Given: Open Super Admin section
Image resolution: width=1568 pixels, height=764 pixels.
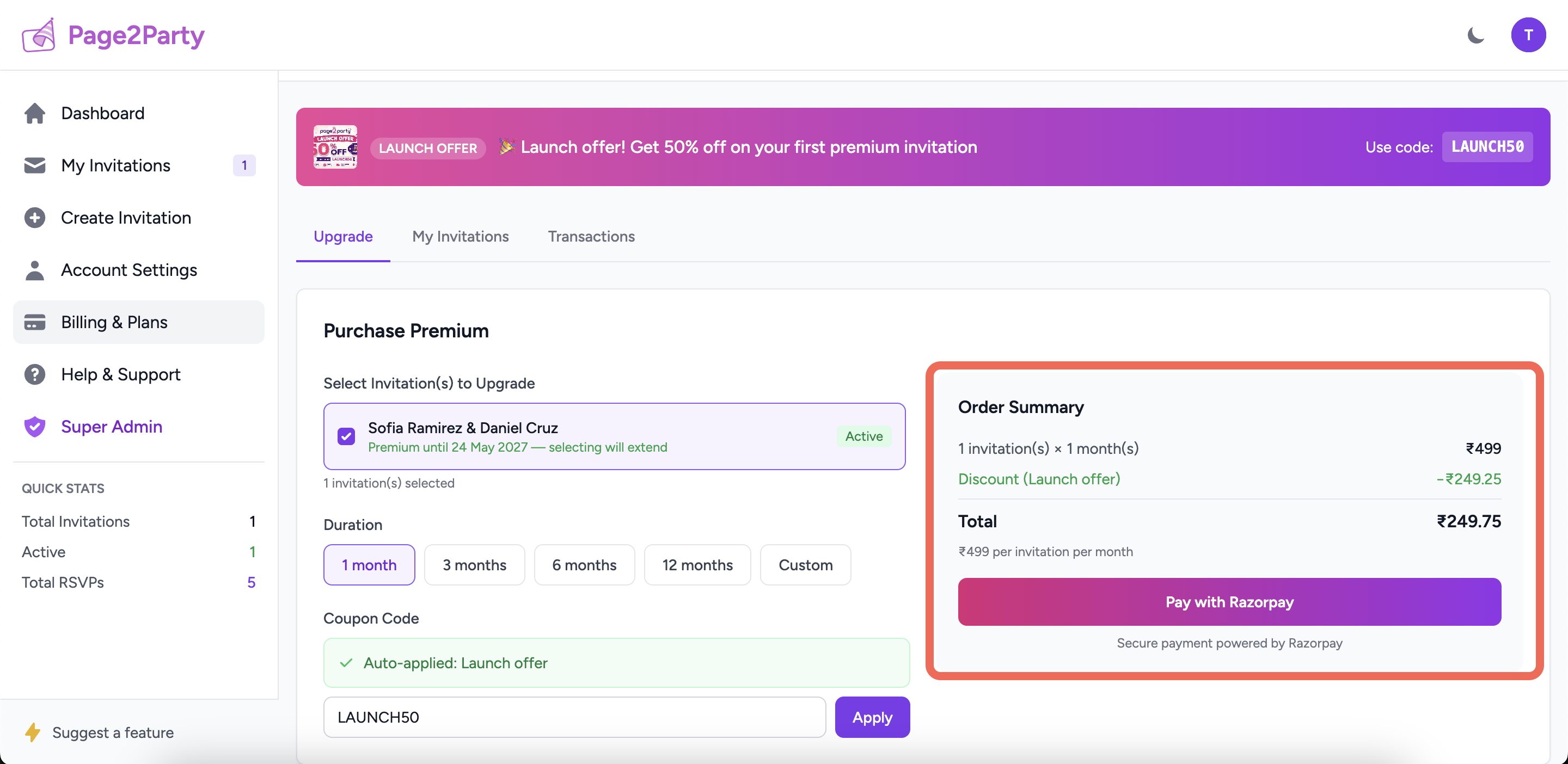Looking at the screenshot, I should 139,427.
